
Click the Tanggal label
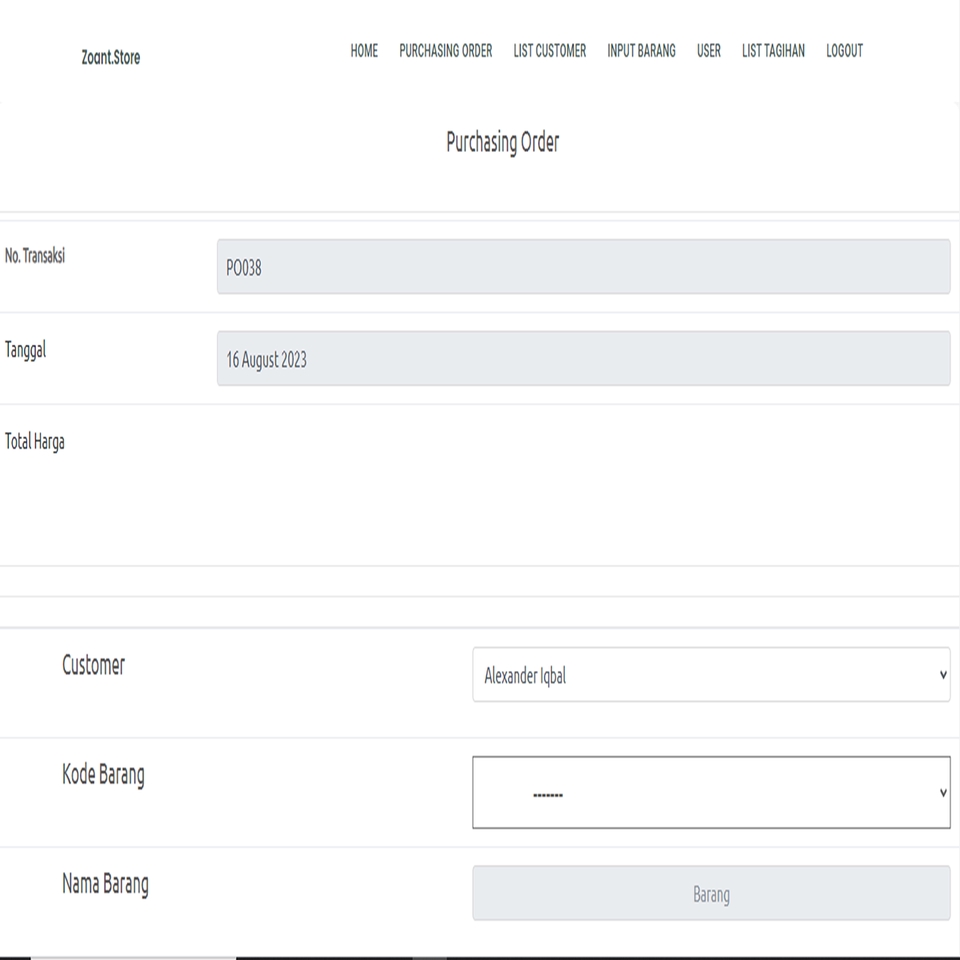(x=26, y=350)
